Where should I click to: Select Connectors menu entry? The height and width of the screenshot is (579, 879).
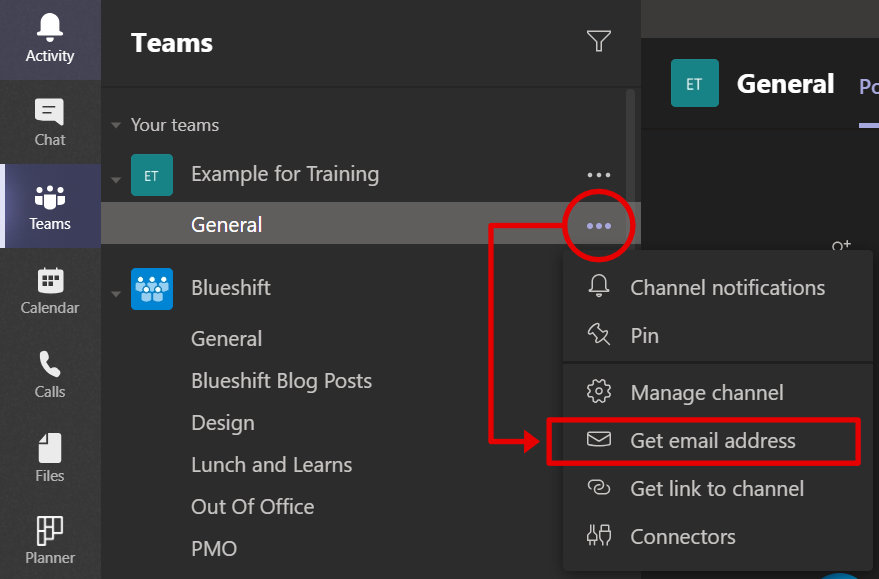(718, 536)
